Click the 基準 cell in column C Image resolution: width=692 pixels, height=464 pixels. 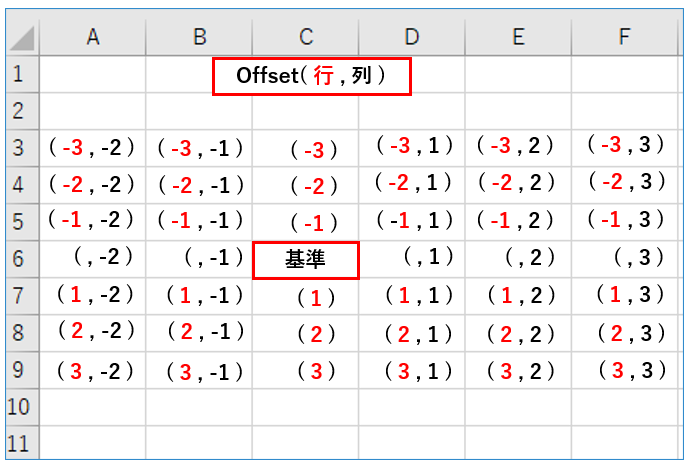tap(305, 260)
